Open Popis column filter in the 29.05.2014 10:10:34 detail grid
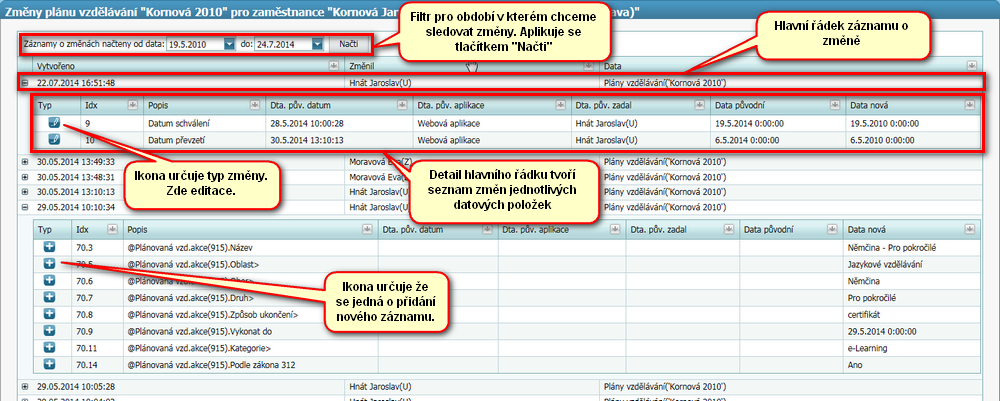 367,229
